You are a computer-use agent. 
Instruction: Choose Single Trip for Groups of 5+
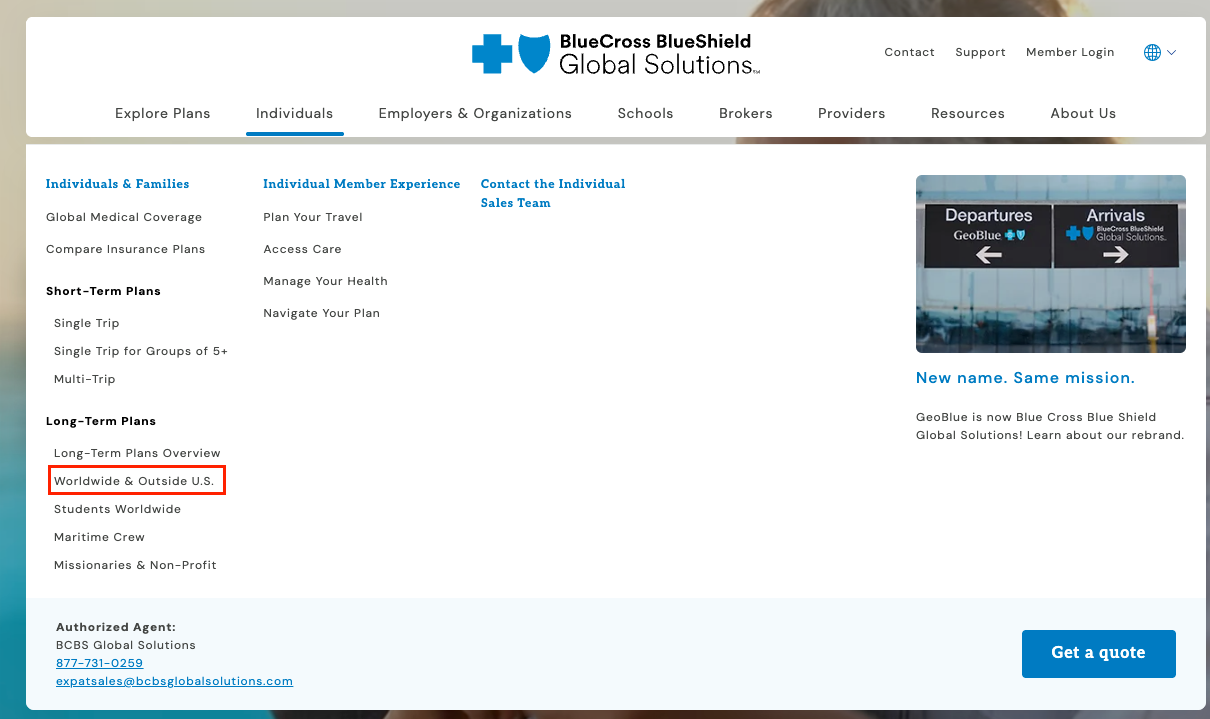click(x=141, y=351)
